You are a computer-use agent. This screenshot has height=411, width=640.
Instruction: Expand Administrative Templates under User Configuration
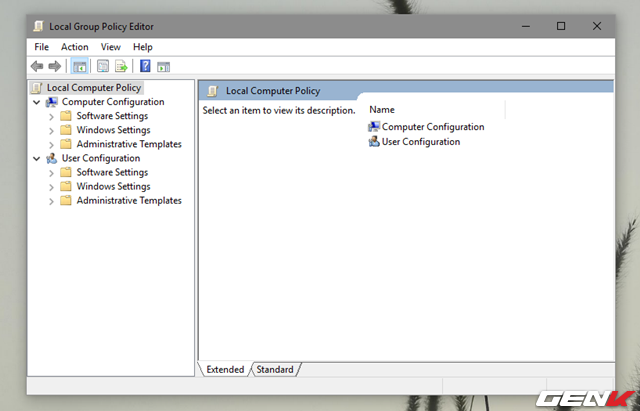pyautogui.click(x=51, y=201)
